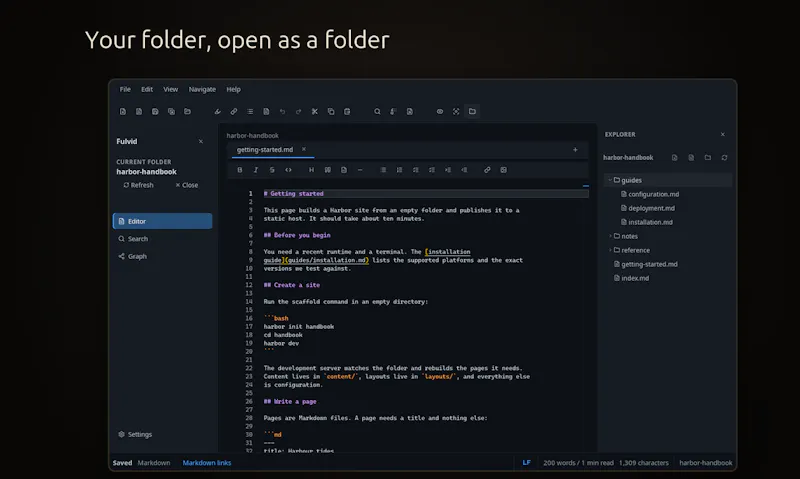The image size is (800, 479).
Task: Click the Refresh button under harbor-handbook
Action: pos(138,185)
